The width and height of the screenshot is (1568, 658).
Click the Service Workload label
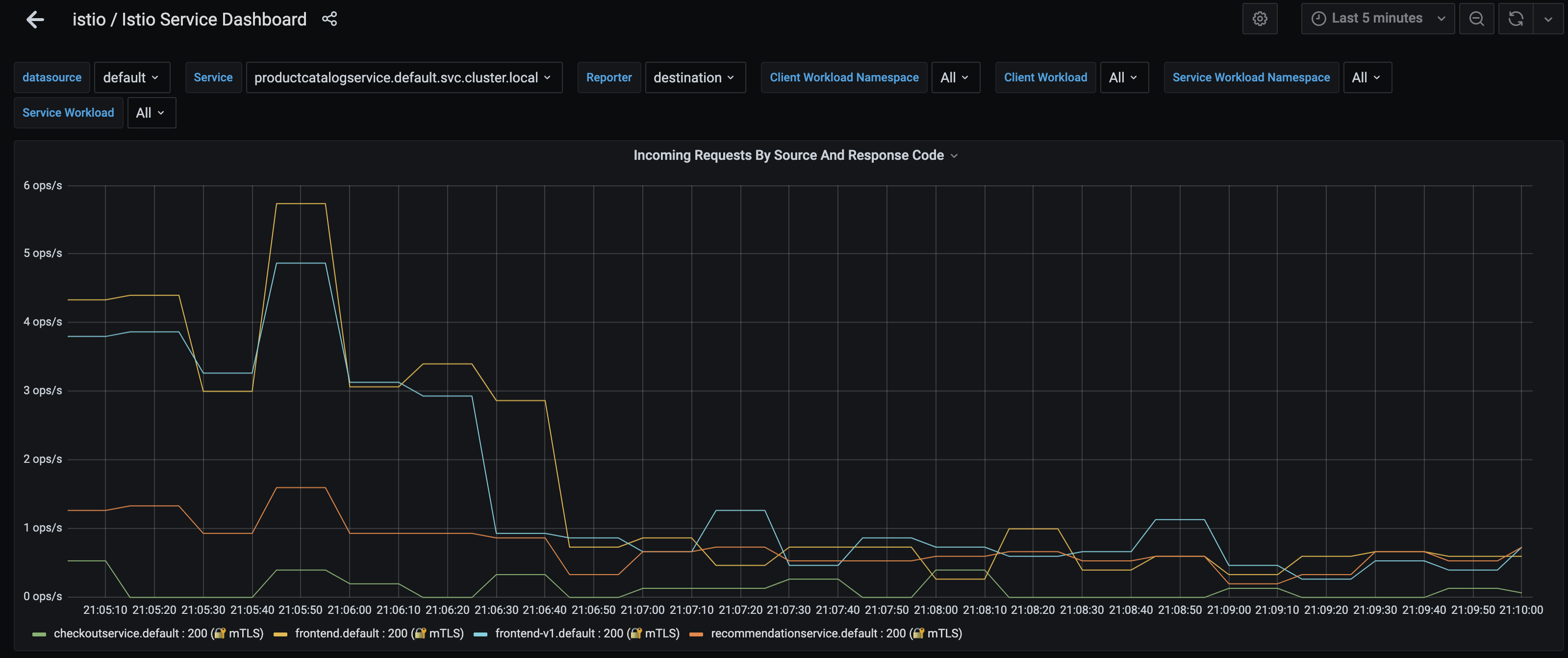[x=68, y=113]
